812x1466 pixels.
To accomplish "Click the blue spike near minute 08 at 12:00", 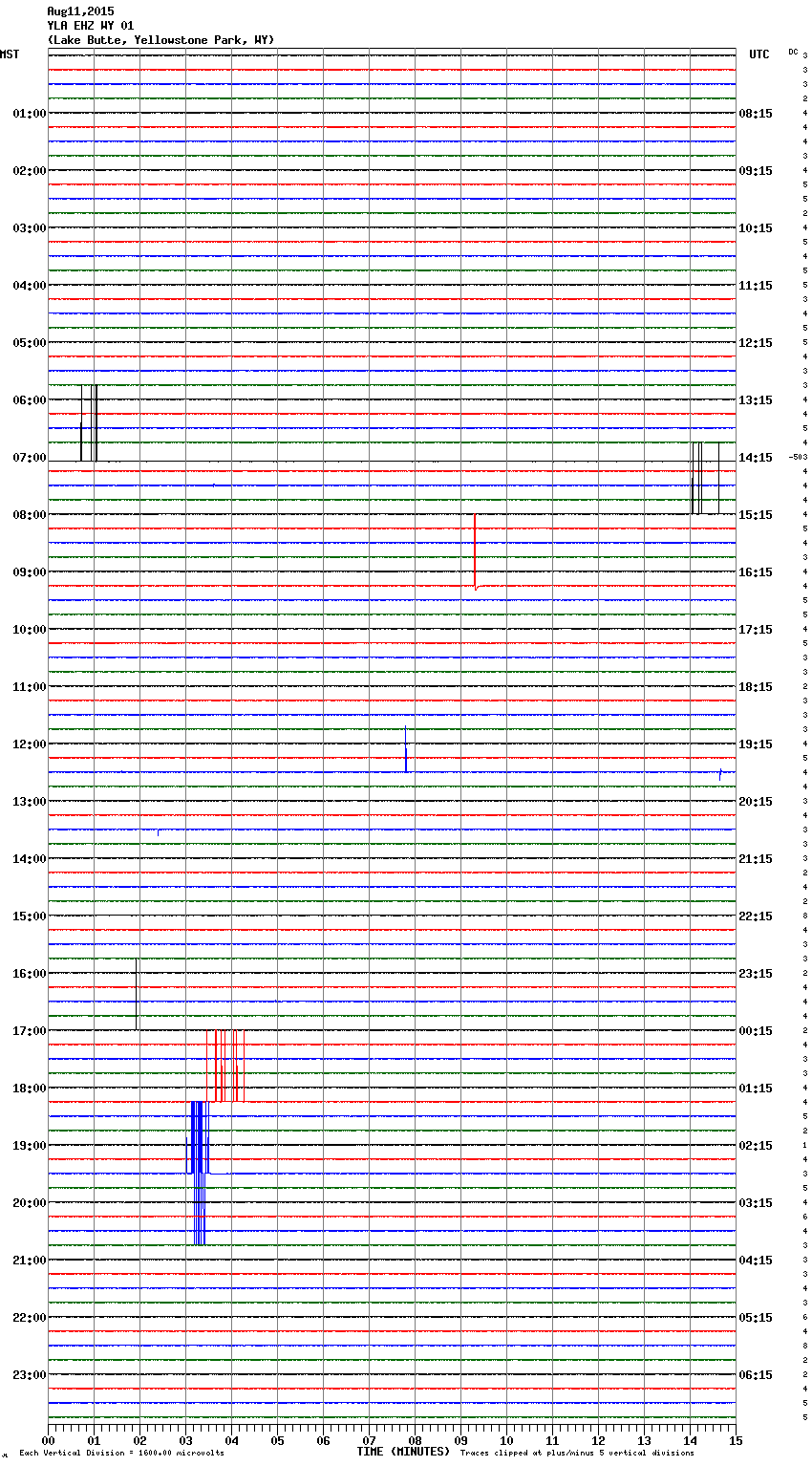I will click(x=405, y=749).
